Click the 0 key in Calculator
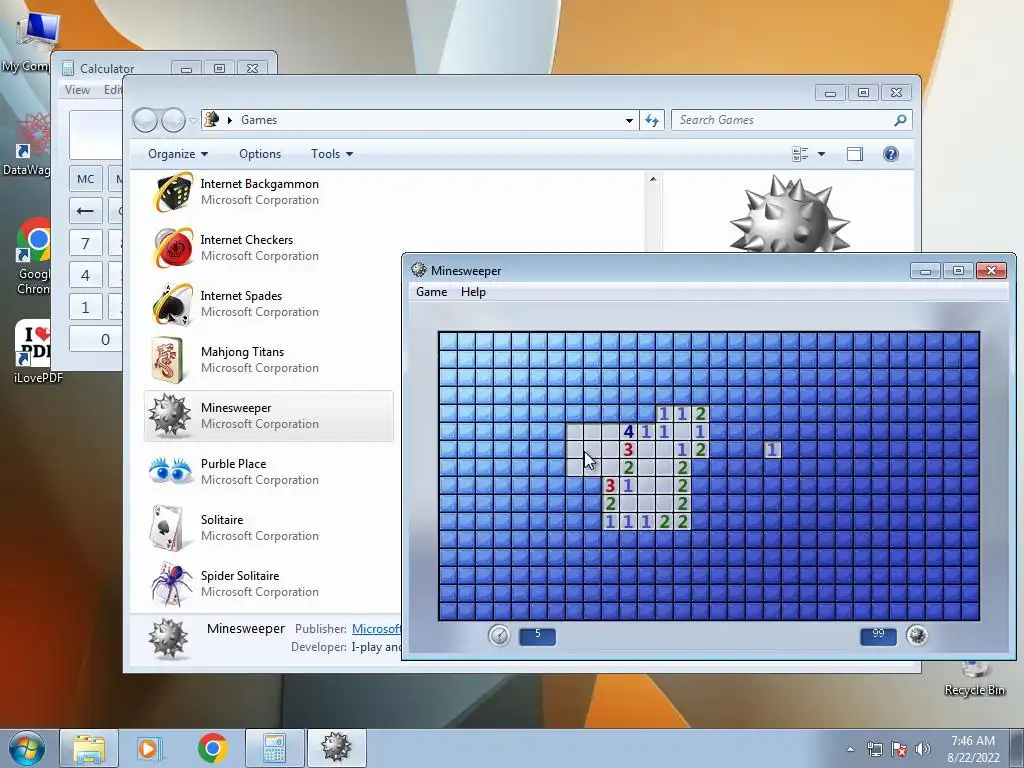This screenshot has height=768, width=1024. click(x=96, y=340)
